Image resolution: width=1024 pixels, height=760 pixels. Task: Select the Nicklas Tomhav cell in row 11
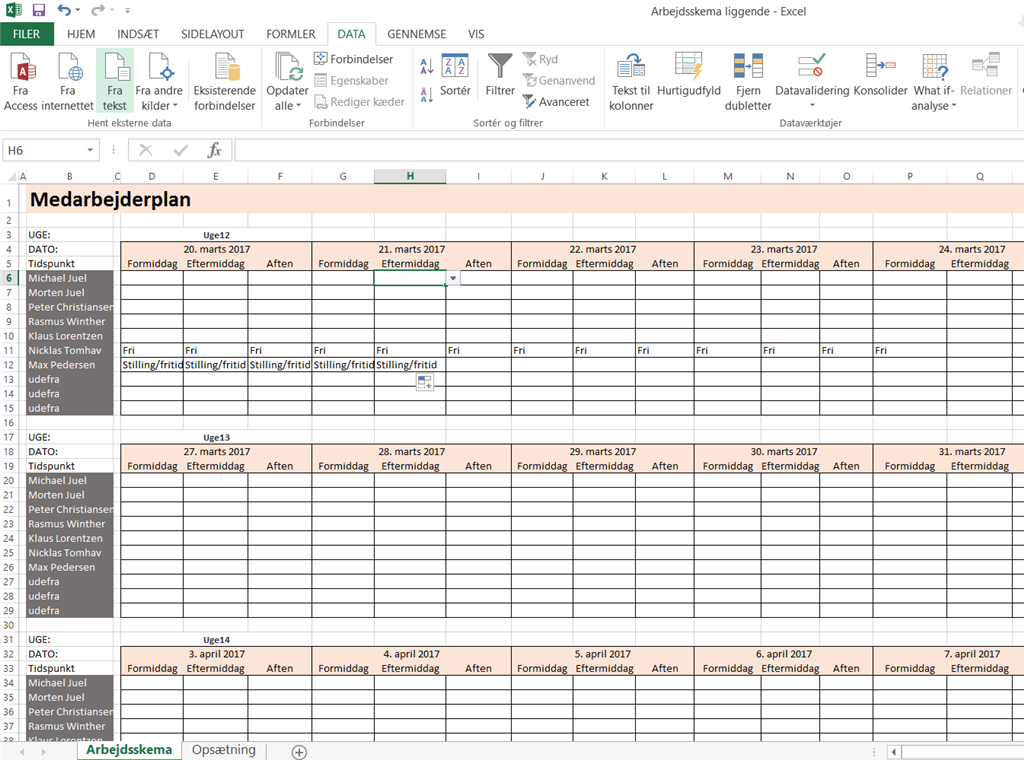pos(69,351)
